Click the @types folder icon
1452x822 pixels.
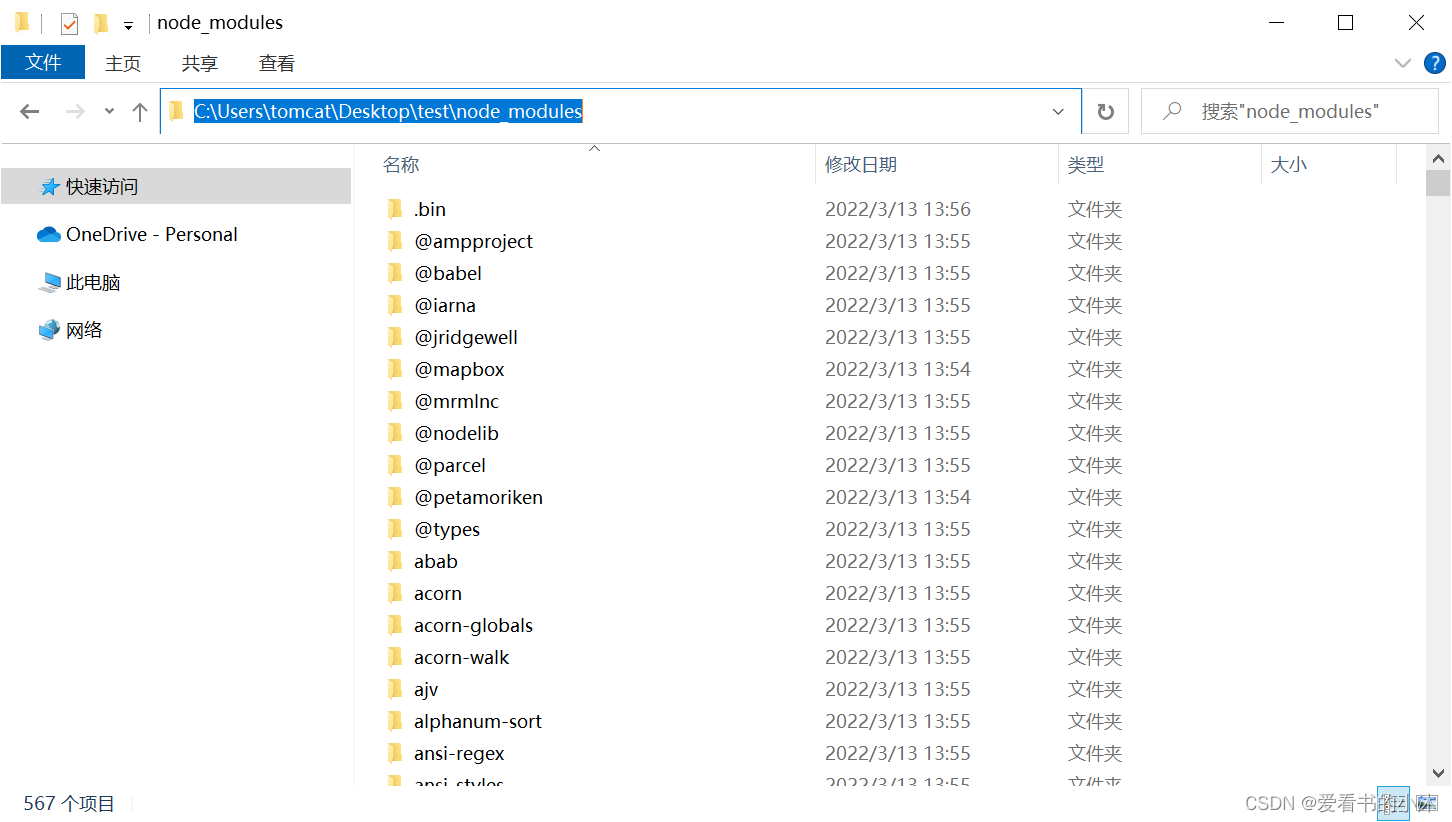395,529
